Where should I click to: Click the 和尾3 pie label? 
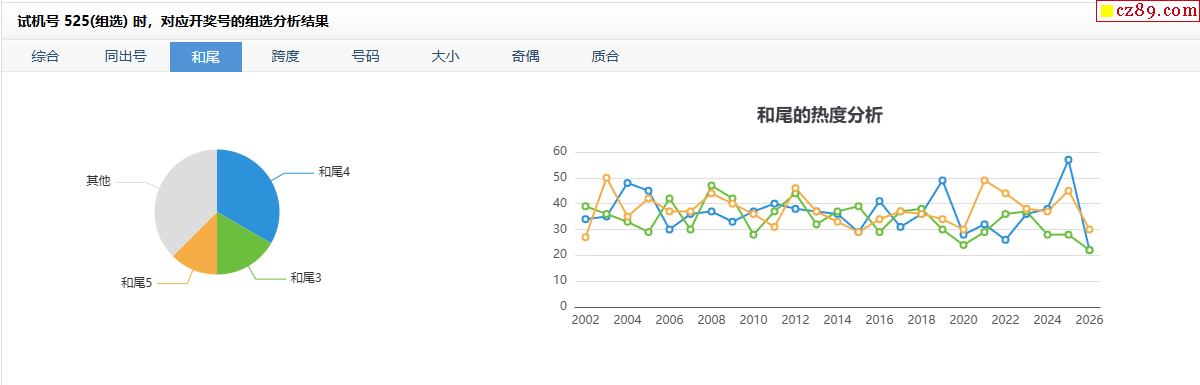coord(306,277)
